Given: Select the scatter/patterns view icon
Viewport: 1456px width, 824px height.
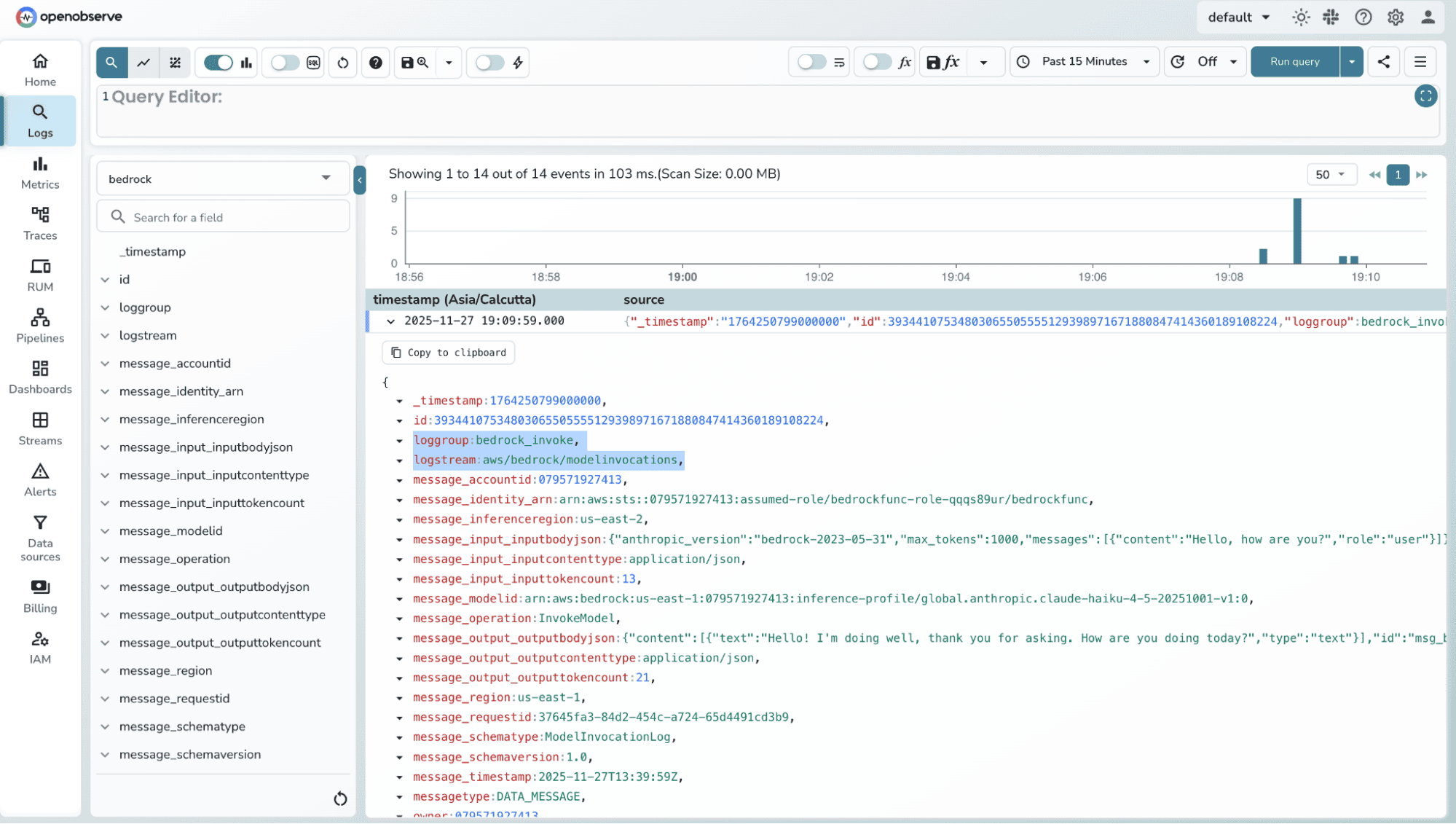Looking at the screenshot, I should pos(175,63).
